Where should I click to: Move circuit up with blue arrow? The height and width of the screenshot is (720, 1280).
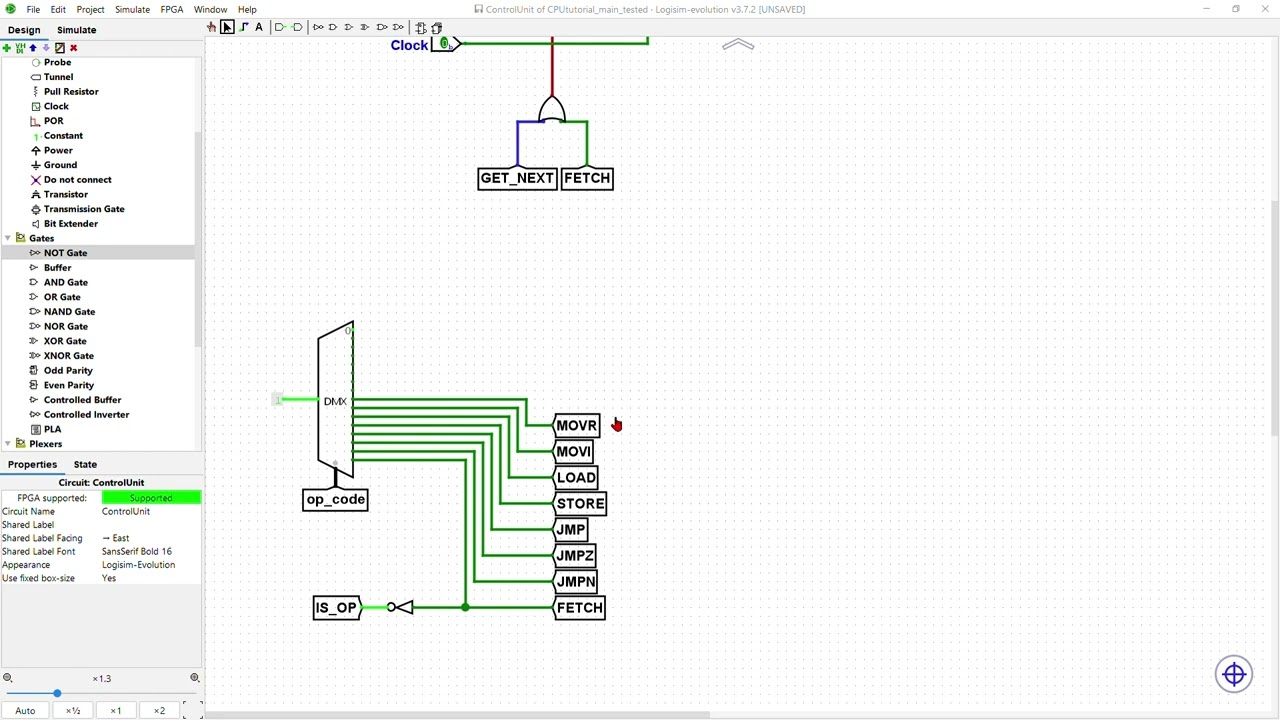pos(33,47)
